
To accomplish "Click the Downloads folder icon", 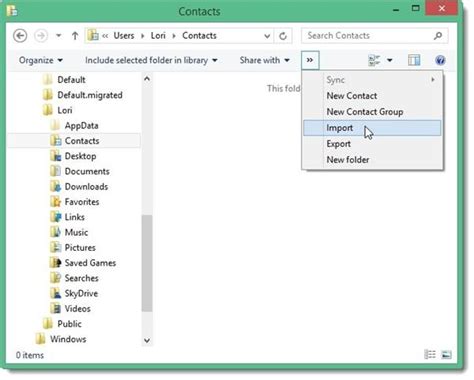I will tap(56, 187).
